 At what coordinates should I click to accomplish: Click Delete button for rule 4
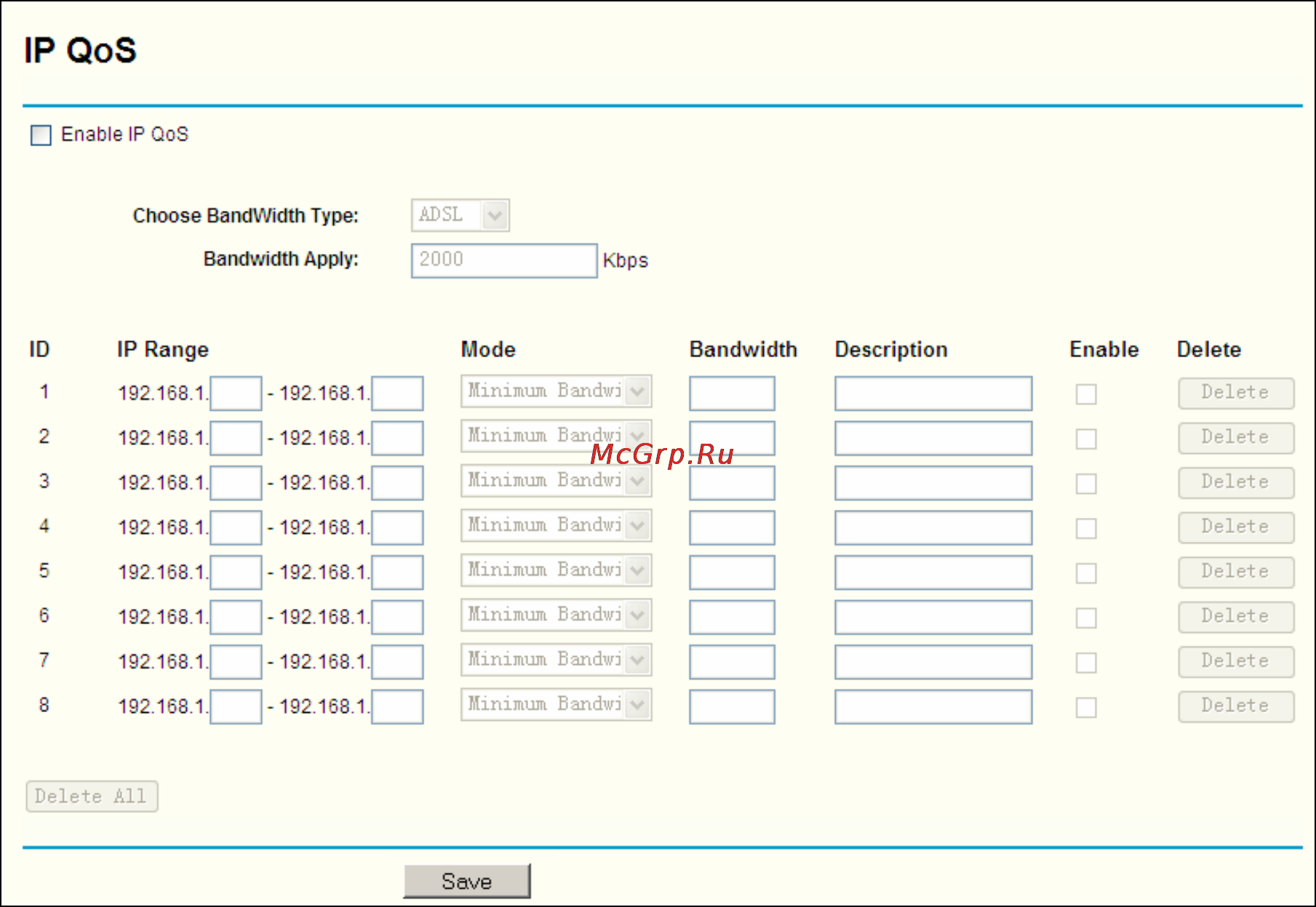(1236, 527)
